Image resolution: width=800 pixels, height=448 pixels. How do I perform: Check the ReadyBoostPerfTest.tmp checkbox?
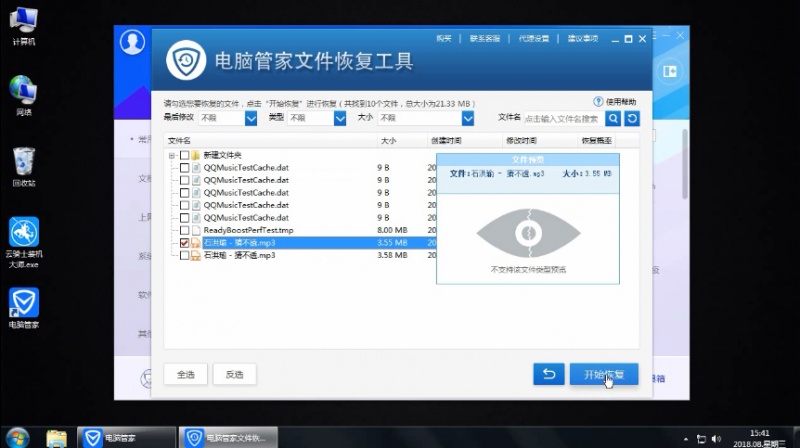point(184,230)
